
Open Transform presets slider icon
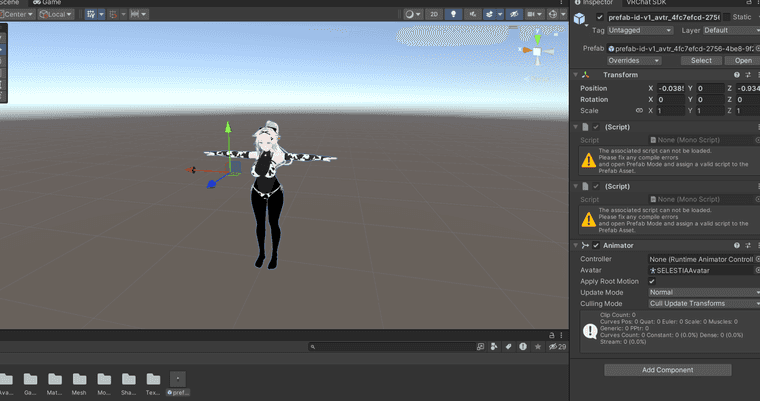click(748, 75)
